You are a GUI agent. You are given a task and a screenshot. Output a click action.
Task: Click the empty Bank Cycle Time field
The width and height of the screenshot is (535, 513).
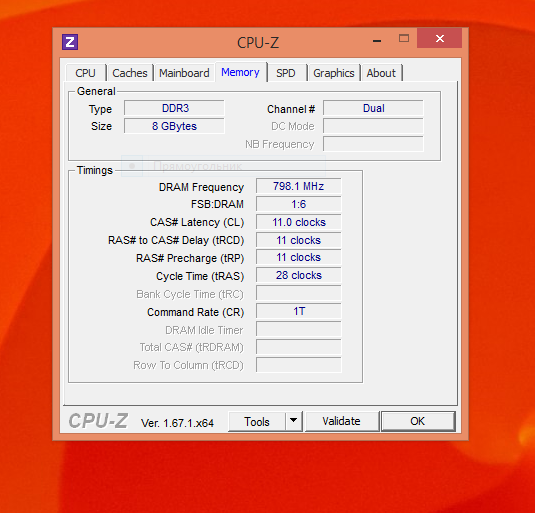(x=299, y=293)
